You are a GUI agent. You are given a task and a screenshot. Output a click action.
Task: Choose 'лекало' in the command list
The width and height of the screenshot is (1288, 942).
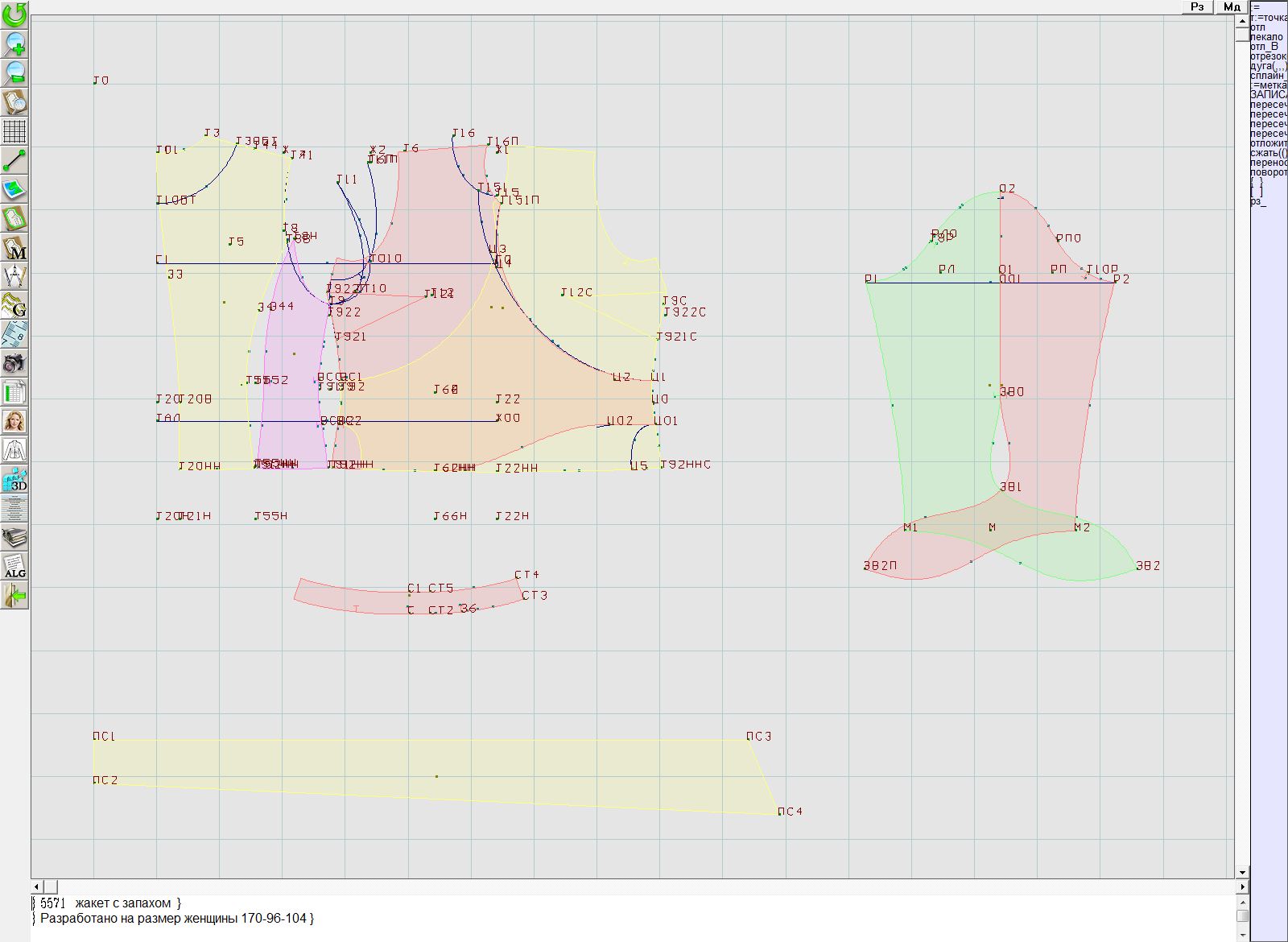1267,37
